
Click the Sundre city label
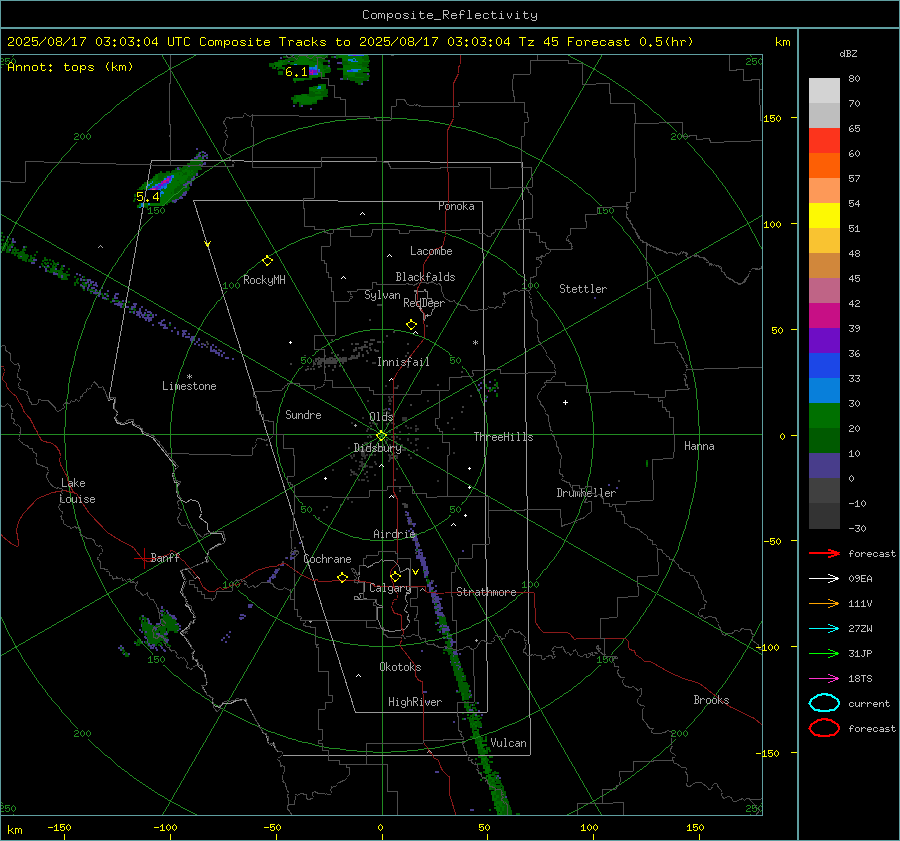303,415
